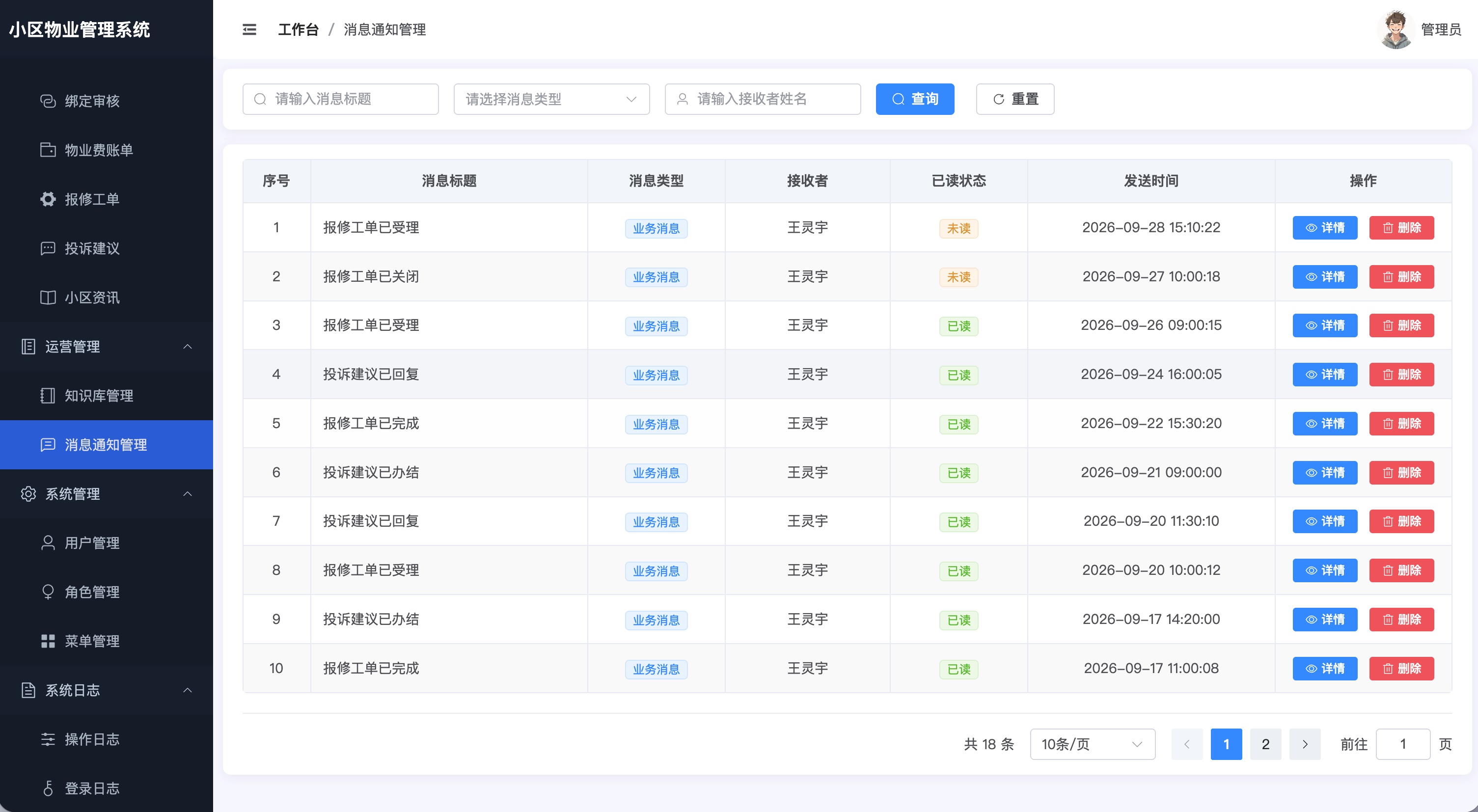The image size is (1478, 812).
Task: Go to 报修工单 page
Action: point(106,199)
